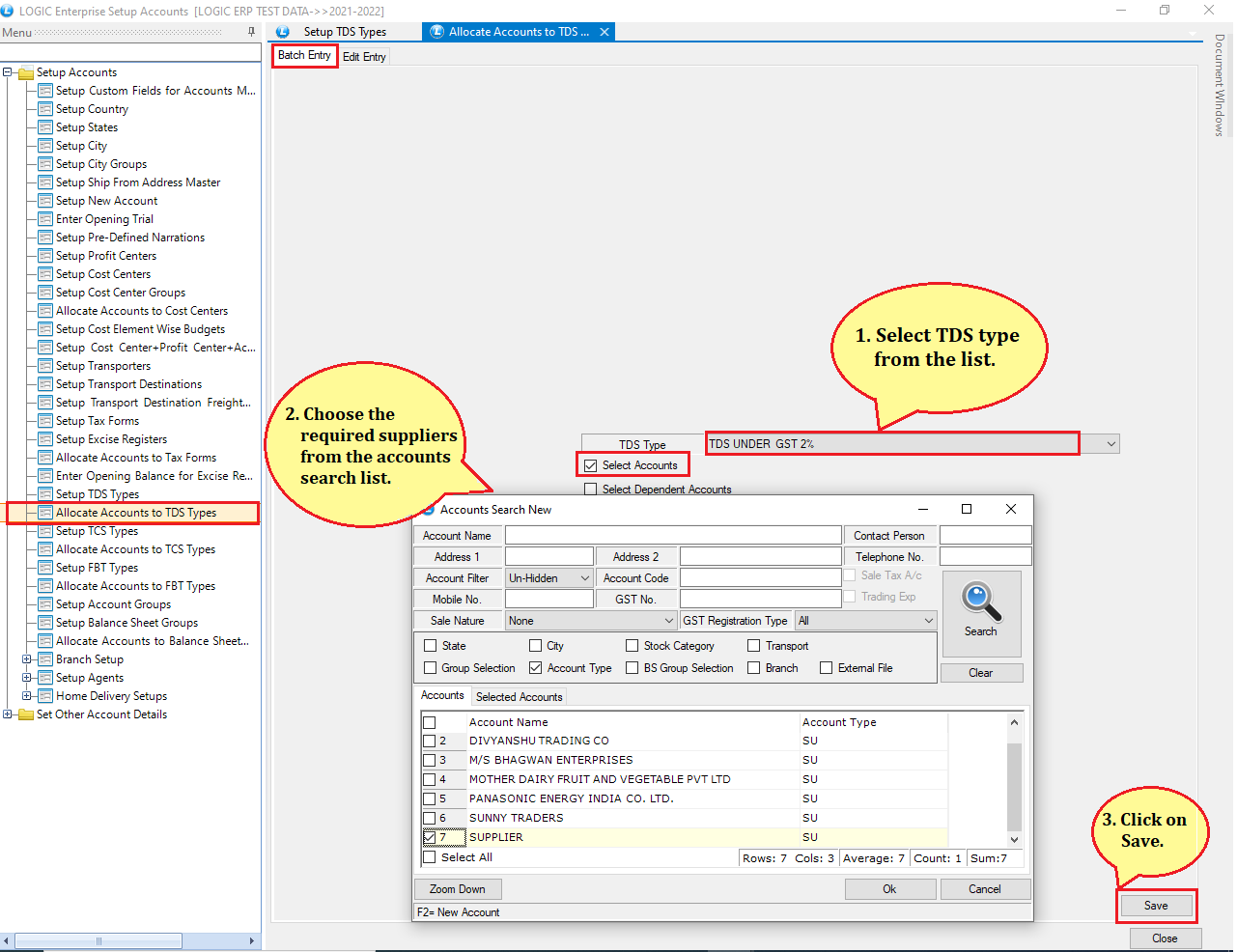
Task: Open the Selected Accounts tab
Action: [x=519, y=697]
